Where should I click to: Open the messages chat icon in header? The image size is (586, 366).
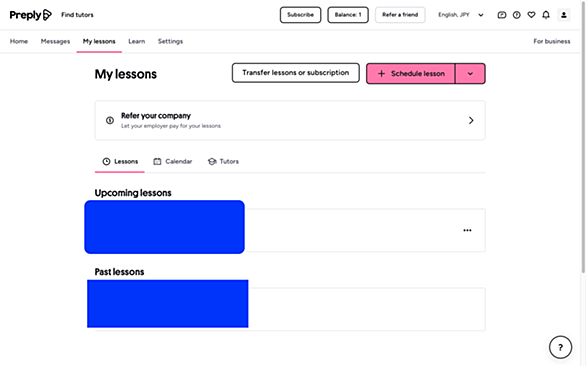click(x=502, y=15)
